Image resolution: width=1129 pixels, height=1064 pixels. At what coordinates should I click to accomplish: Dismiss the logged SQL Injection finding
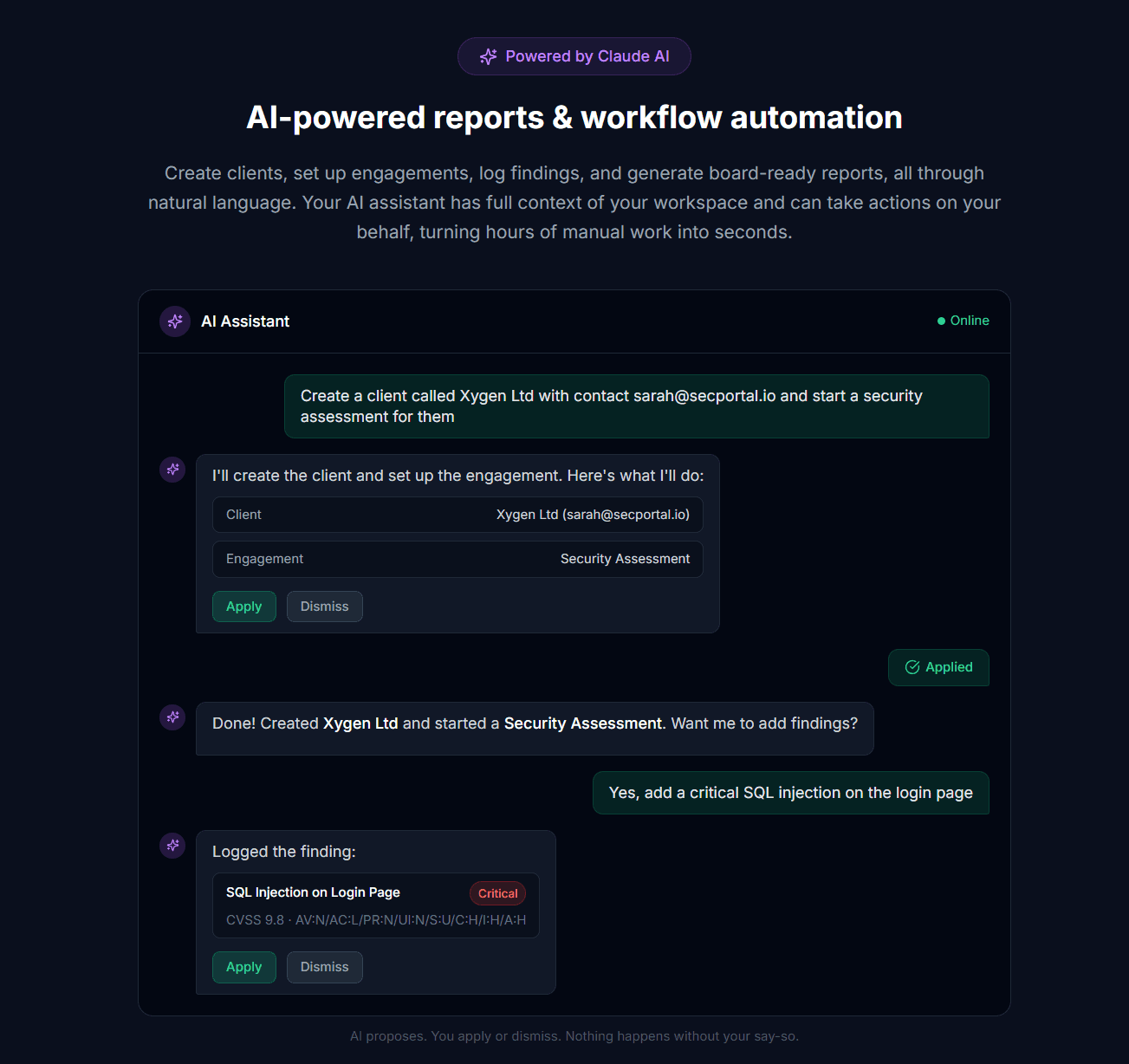pos(324,967)
